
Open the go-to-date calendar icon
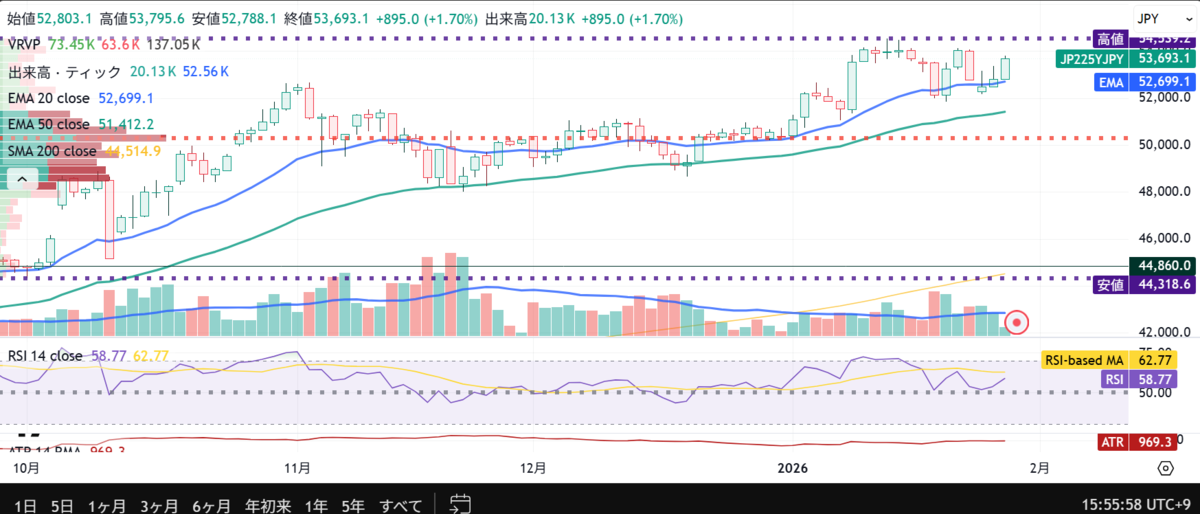click(460, 503)
